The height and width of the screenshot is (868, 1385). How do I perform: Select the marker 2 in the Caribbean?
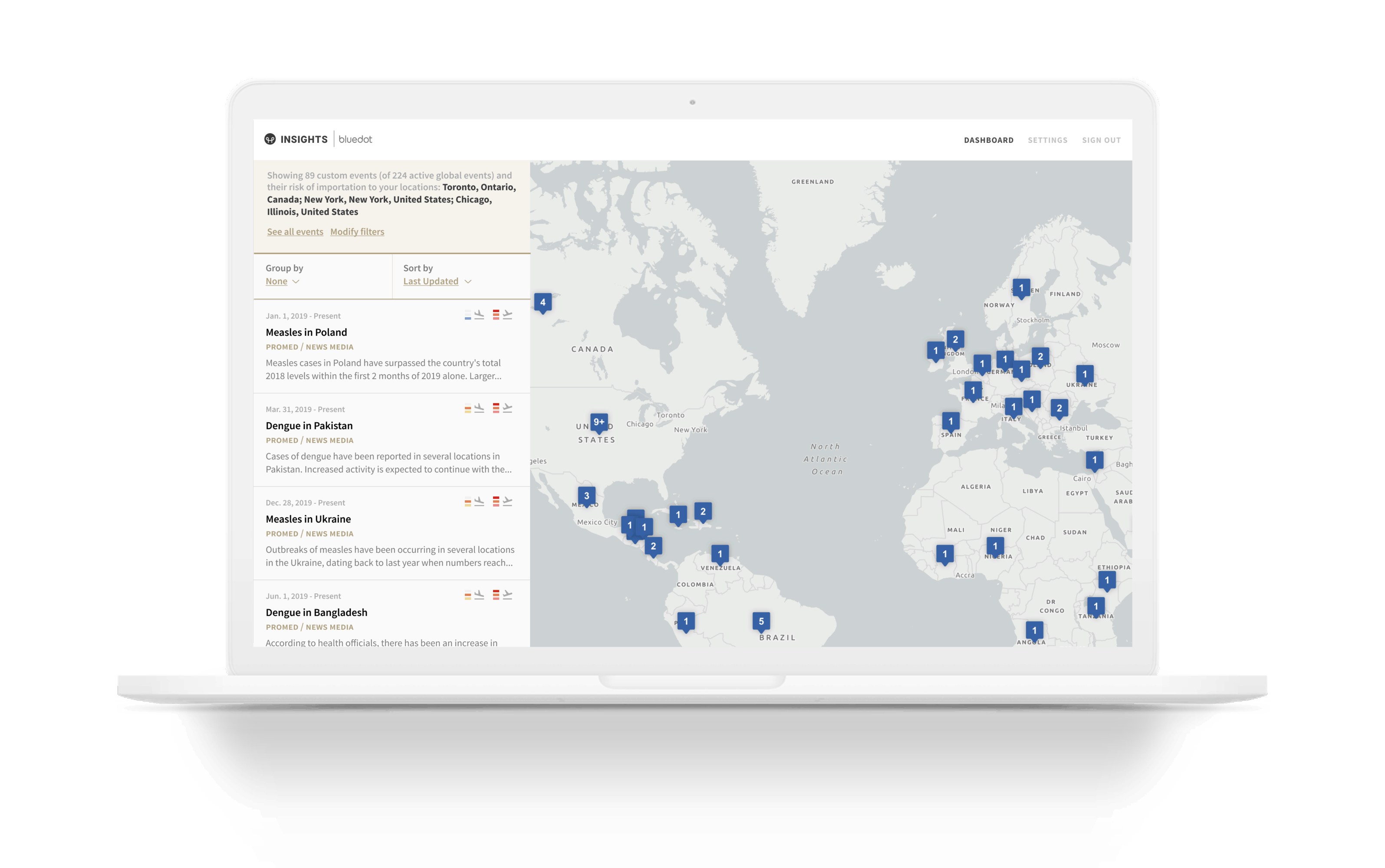pyautogui.click(x=703, y=513)
